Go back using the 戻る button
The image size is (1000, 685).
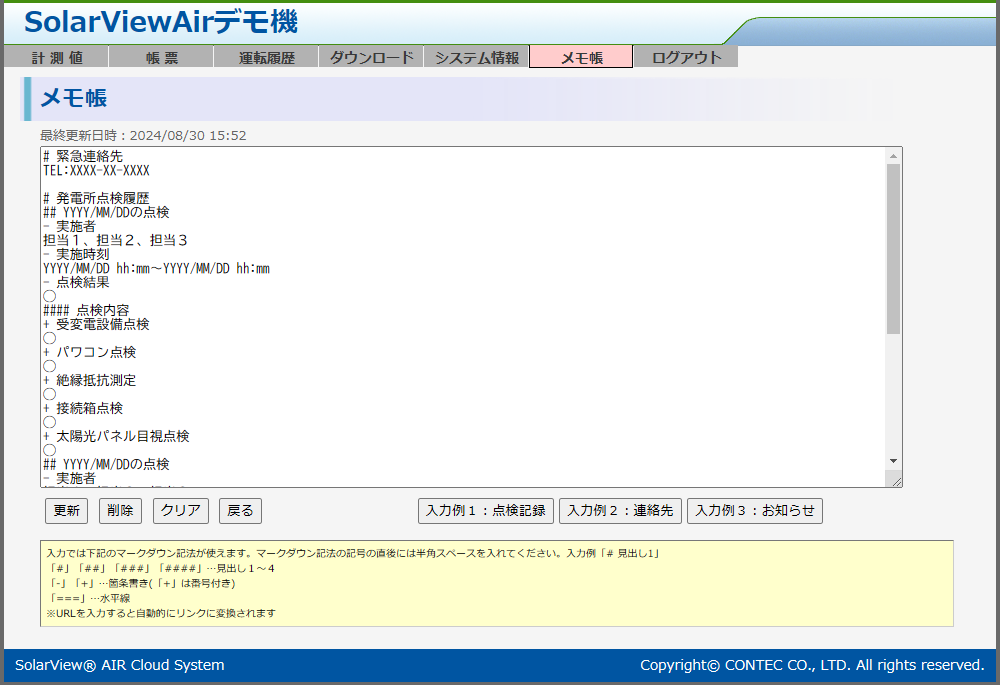point(240,511)
